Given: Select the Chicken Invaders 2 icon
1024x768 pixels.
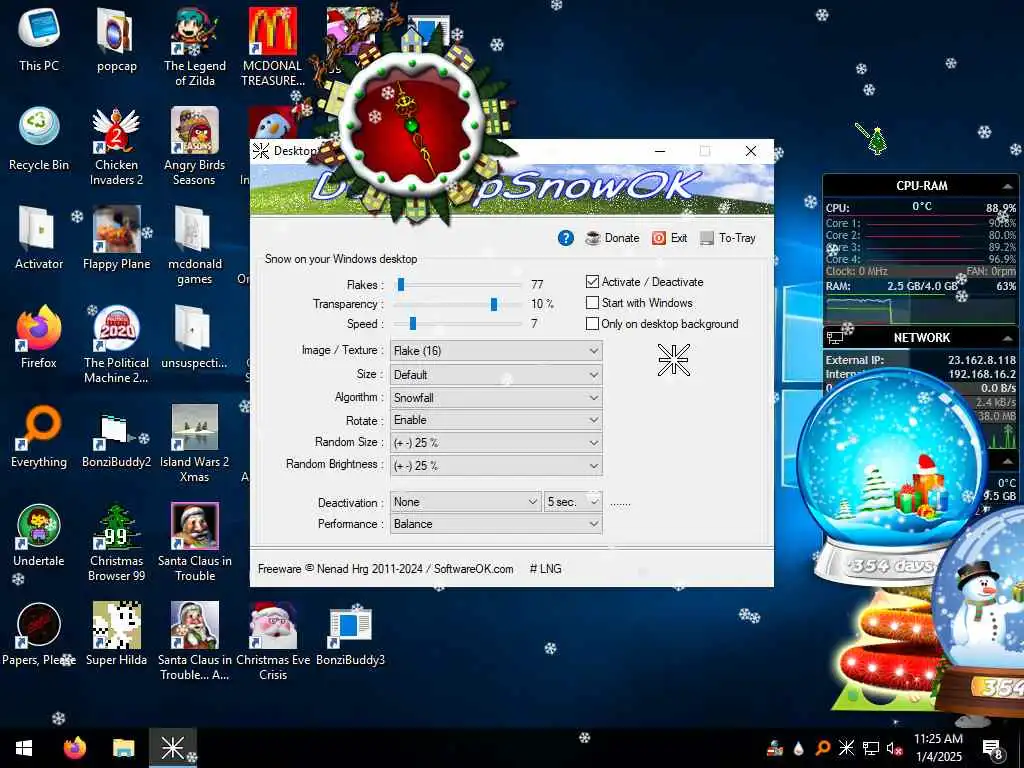Looking at the screenshot, I should point(116,145).
